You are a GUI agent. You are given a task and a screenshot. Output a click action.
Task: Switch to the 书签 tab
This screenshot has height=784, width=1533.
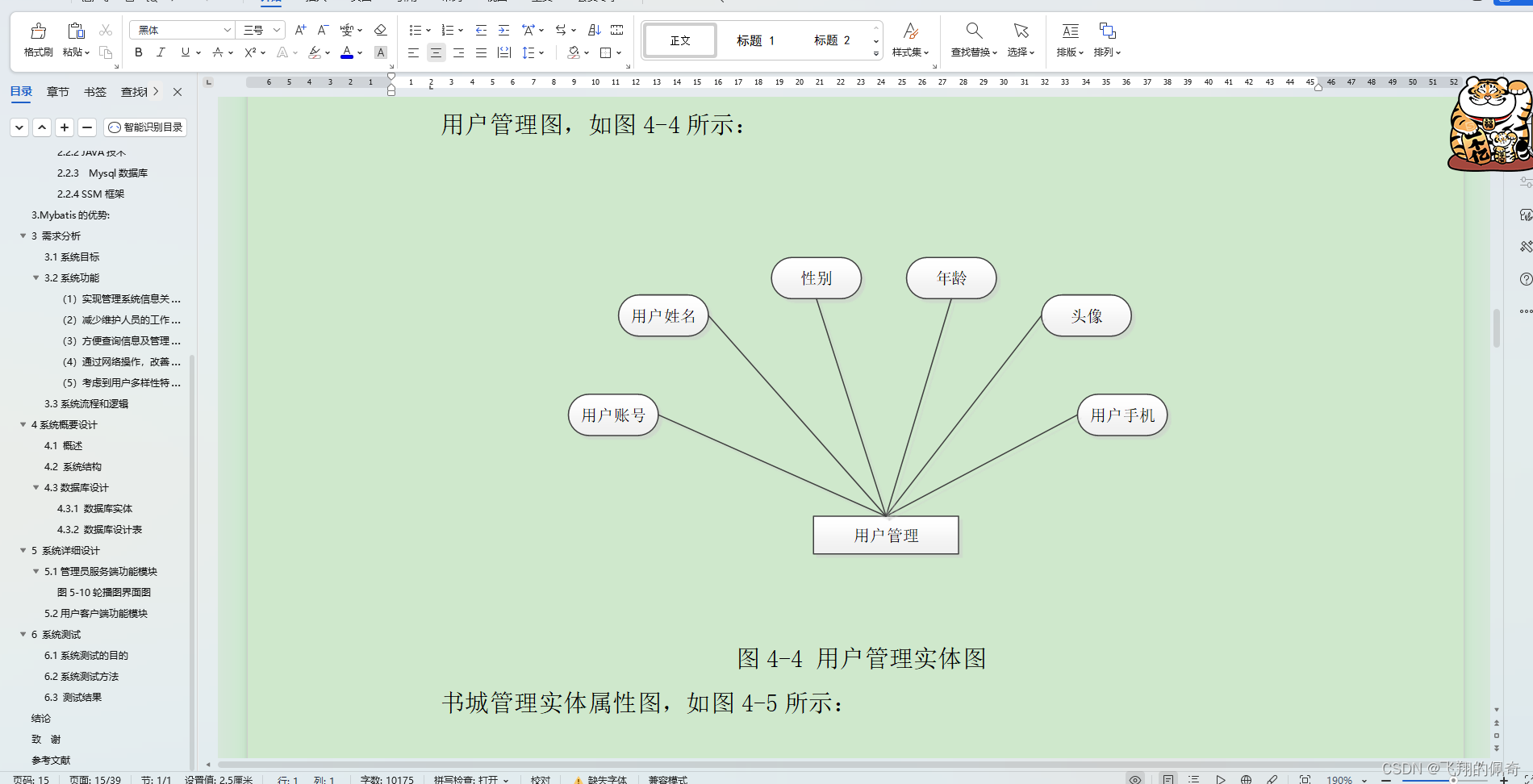(x=95, y=92)
